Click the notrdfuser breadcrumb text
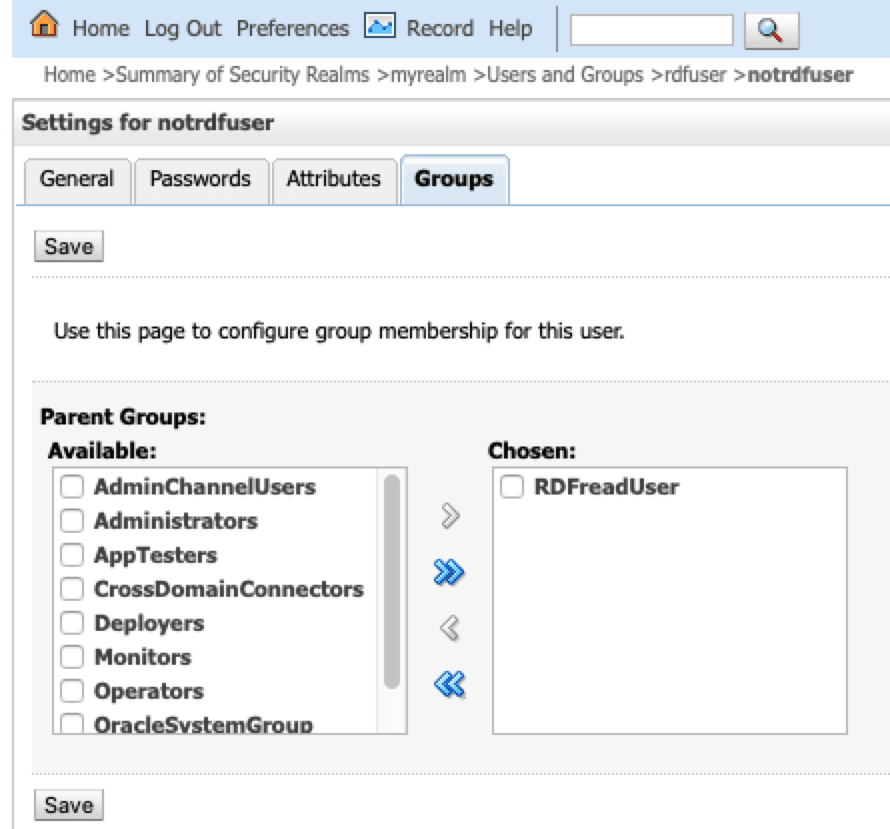890x829 pixels. click(x=800, y=75)
